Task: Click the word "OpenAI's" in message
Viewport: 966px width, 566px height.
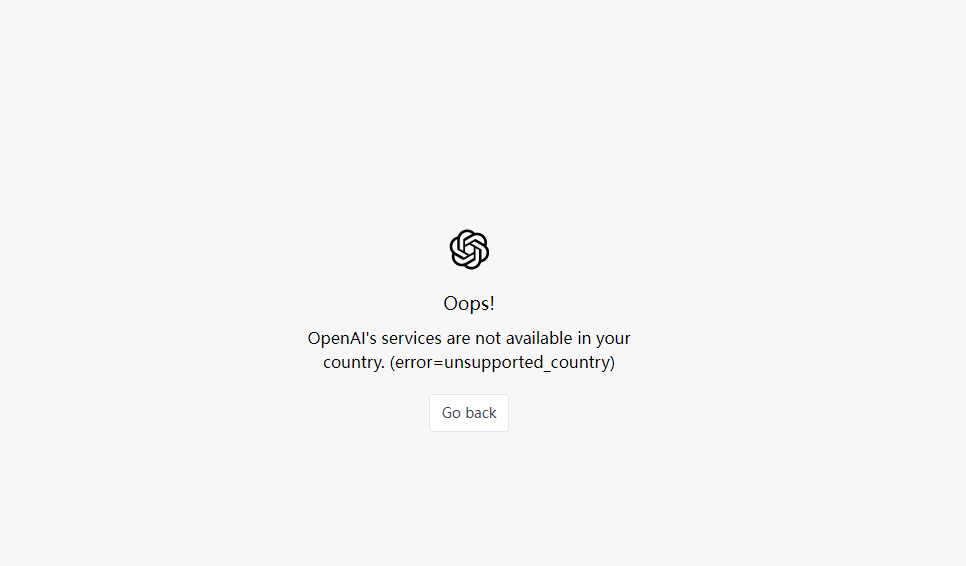Action: click(x=342, y=338)
